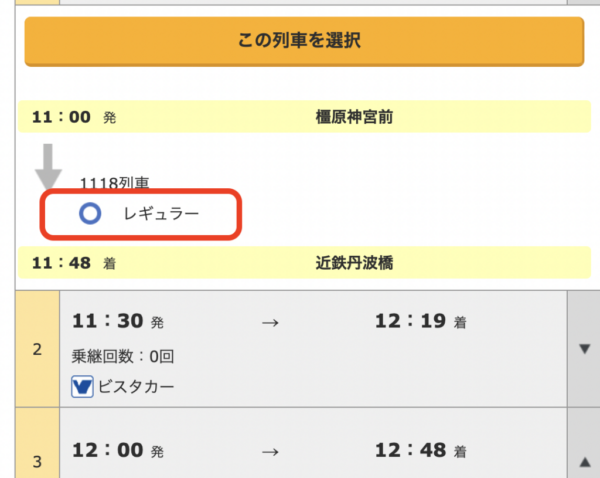The image size is (600, 478).
Task: Click the 近鉄丹波橋 arrival station name
Action: click(353, 264)
